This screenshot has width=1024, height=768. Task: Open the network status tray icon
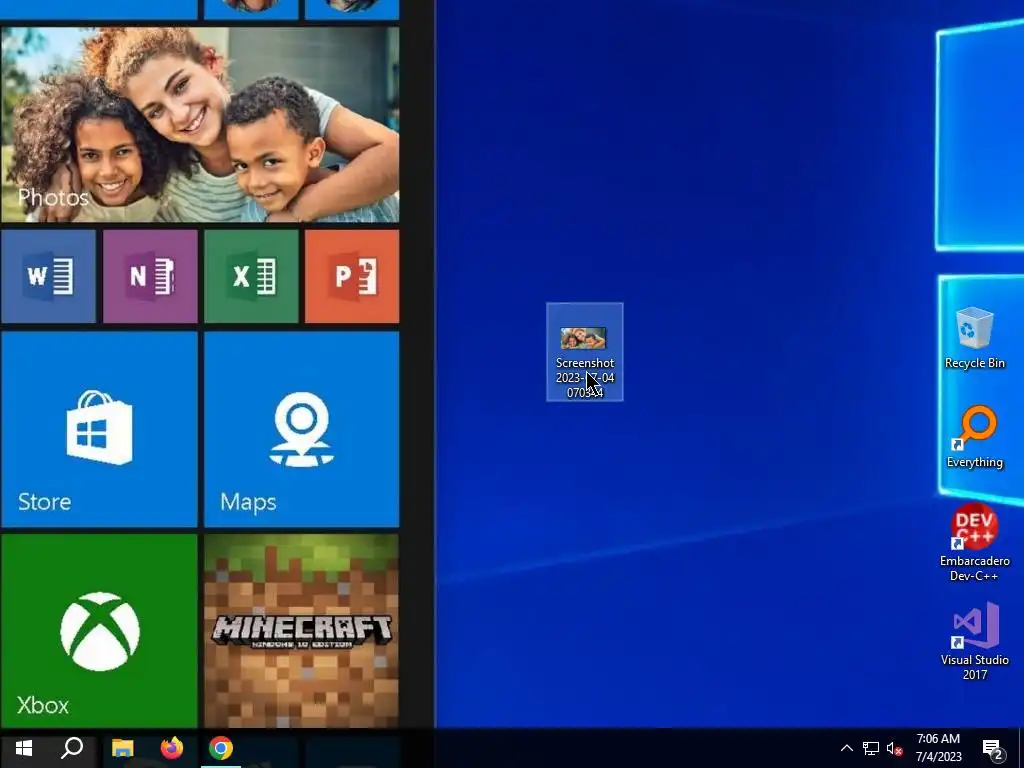(x=871, y=748)
